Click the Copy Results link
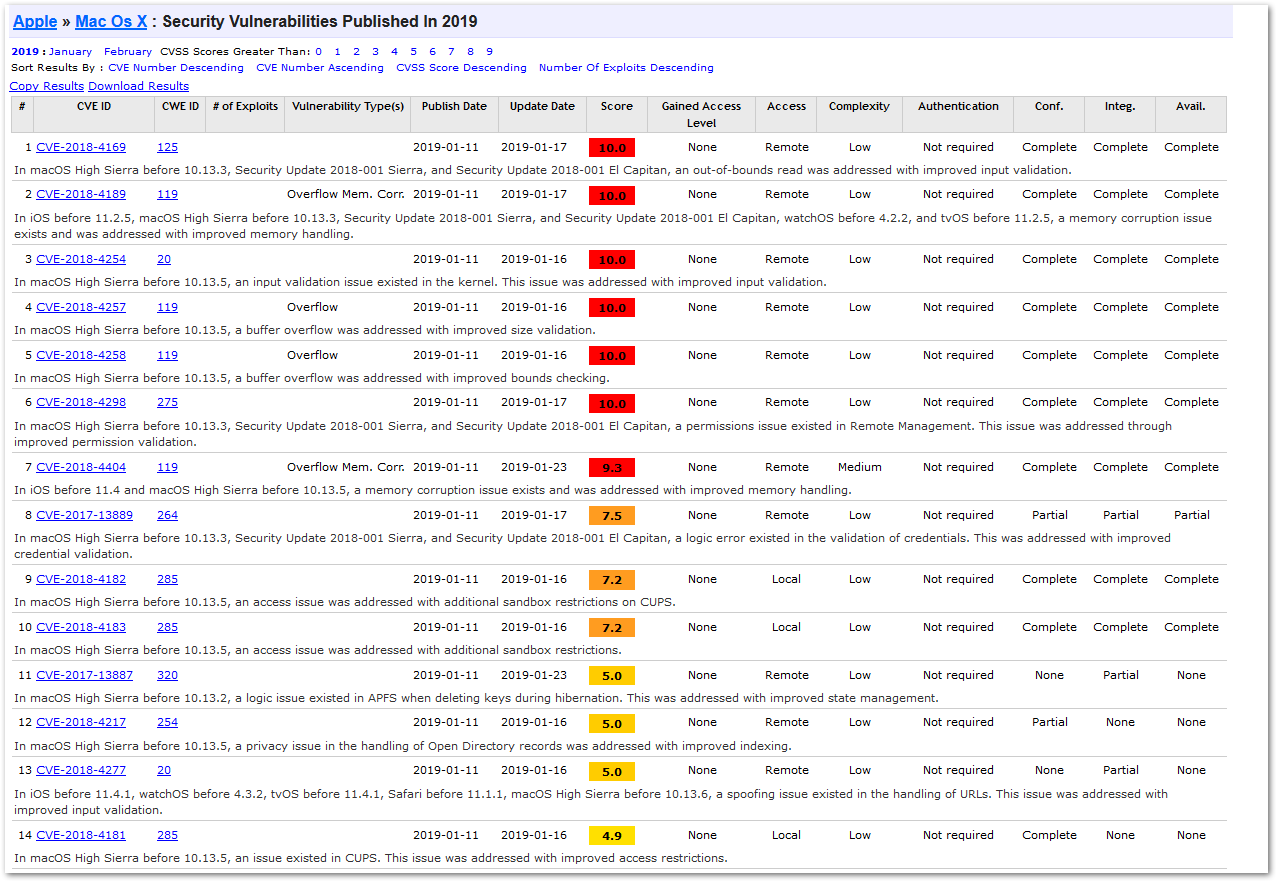Screen dimensions: 1277x882 (x=47, y=86)
